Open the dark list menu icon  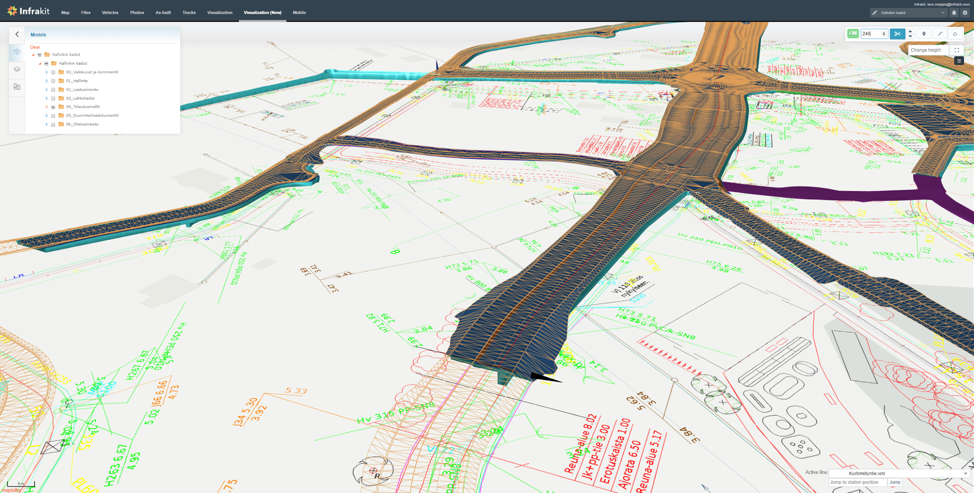tap(959, 61)
